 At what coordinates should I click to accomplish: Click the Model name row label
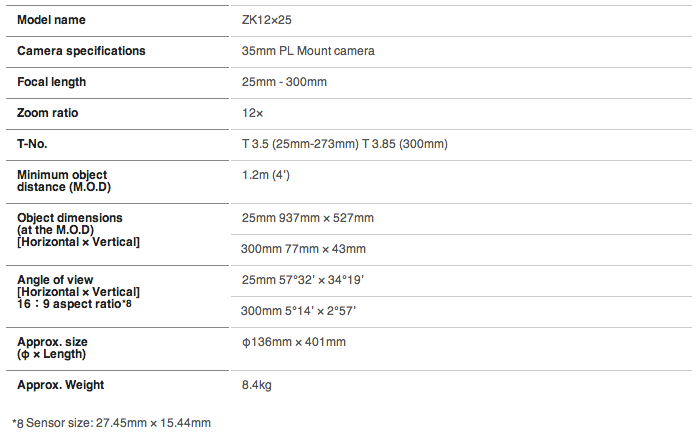51,20
